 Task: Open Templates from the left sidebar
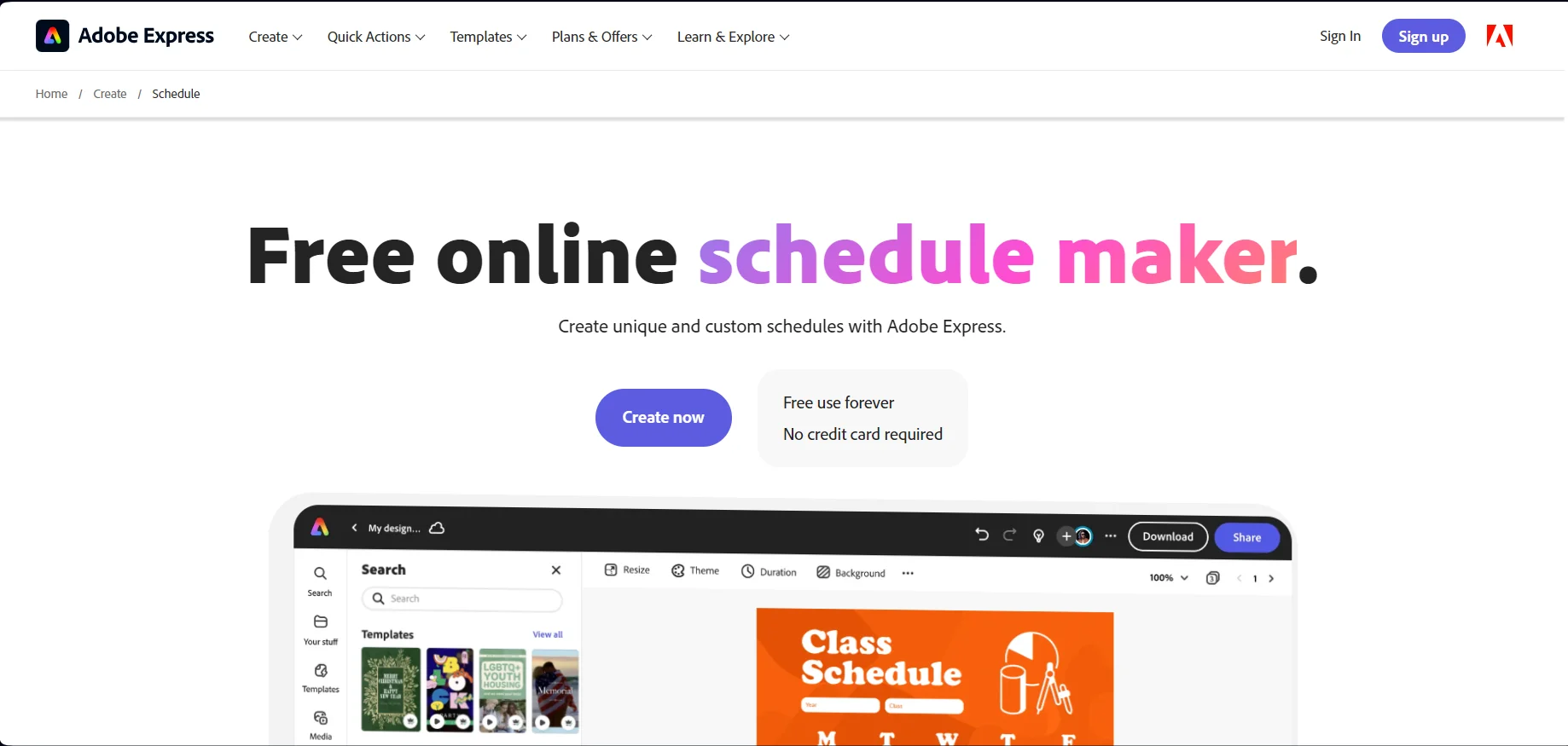tap(321, 678)
